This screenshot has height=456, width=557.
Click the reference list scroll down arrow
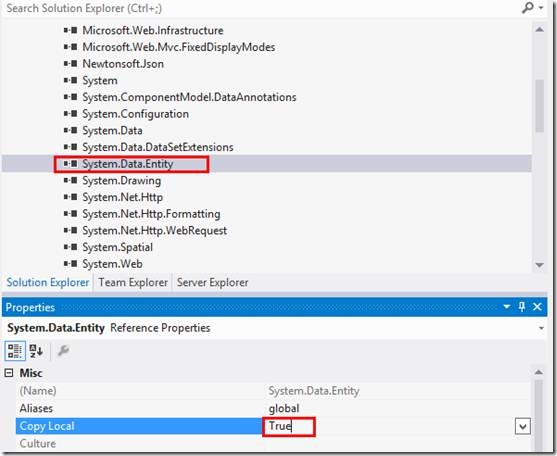539,265
